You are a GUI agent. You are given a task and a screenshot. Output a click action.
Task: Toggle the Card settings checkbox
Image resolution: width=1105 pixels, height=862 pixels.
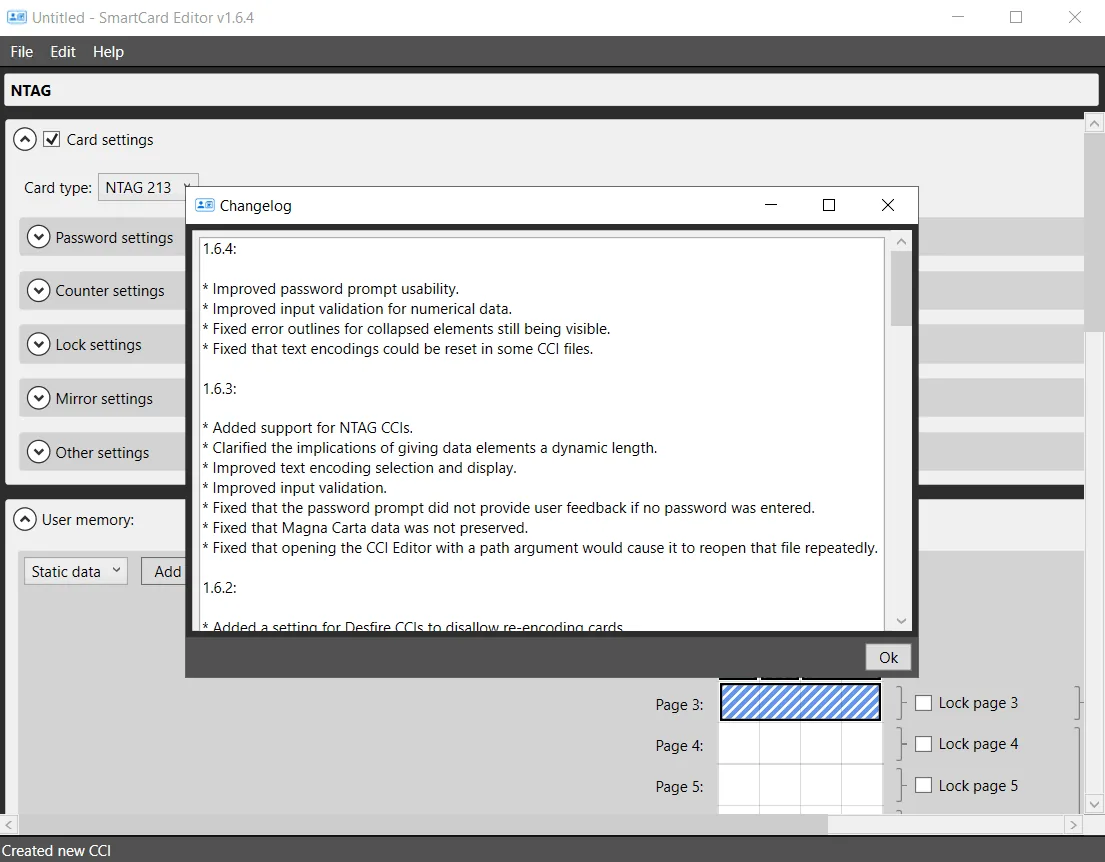51,139
